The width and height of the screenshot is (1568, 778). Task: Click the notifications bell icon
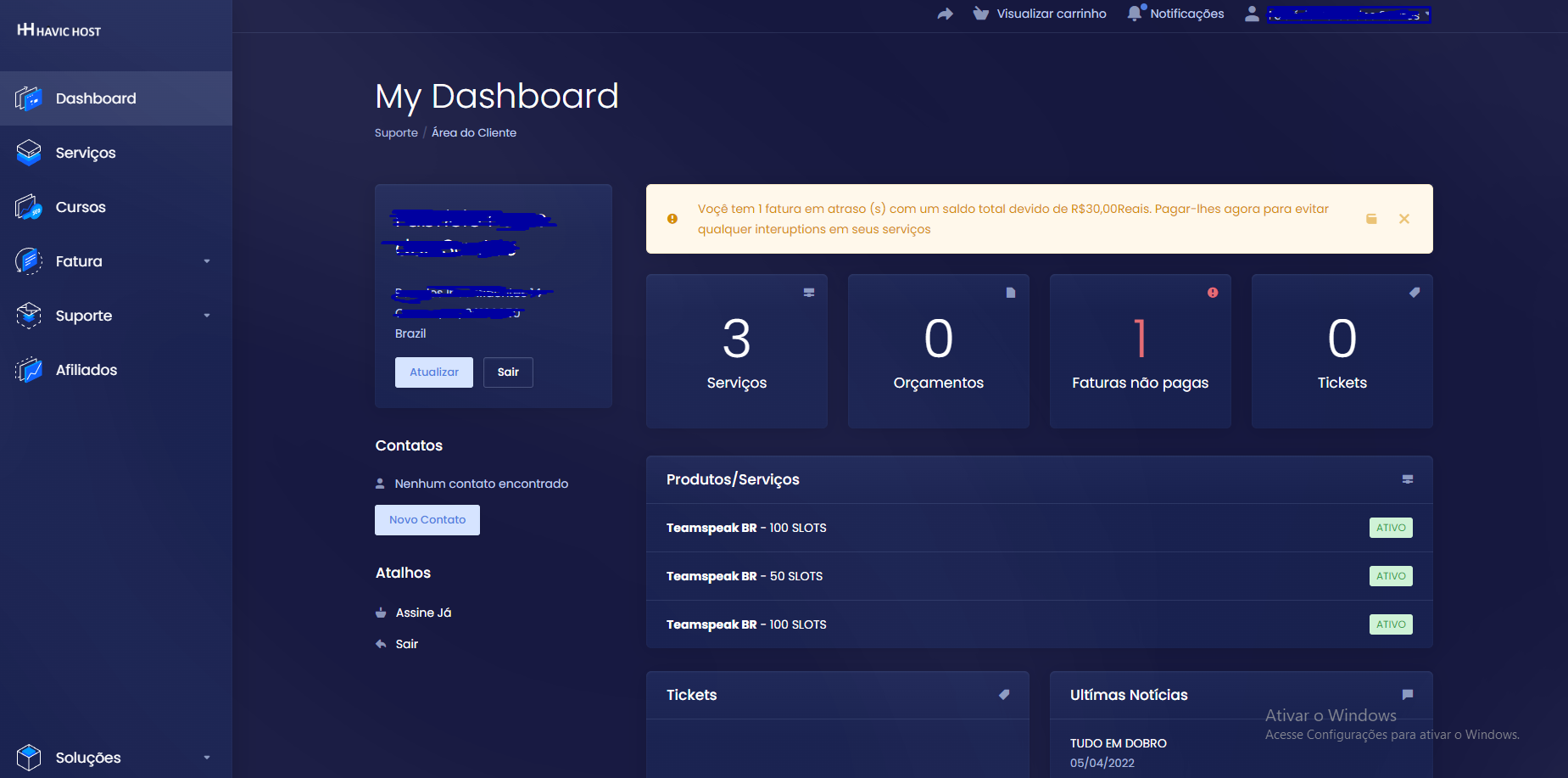tap(1135, 14)
